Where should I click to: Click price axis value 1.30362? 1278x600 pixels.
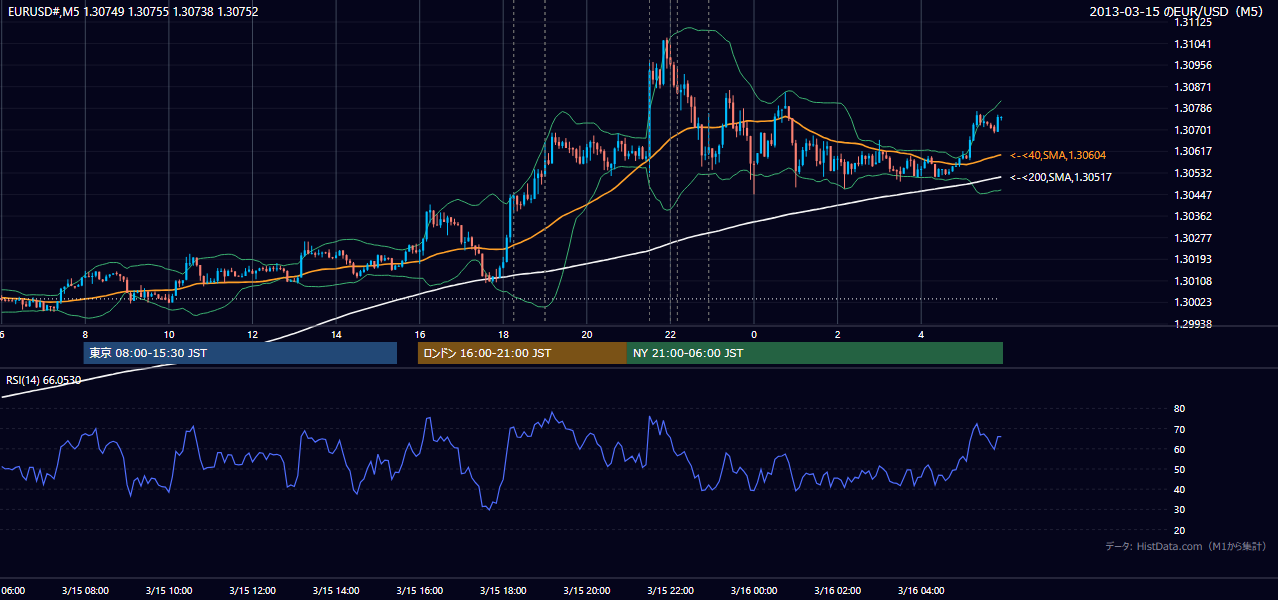(1193, 216)
